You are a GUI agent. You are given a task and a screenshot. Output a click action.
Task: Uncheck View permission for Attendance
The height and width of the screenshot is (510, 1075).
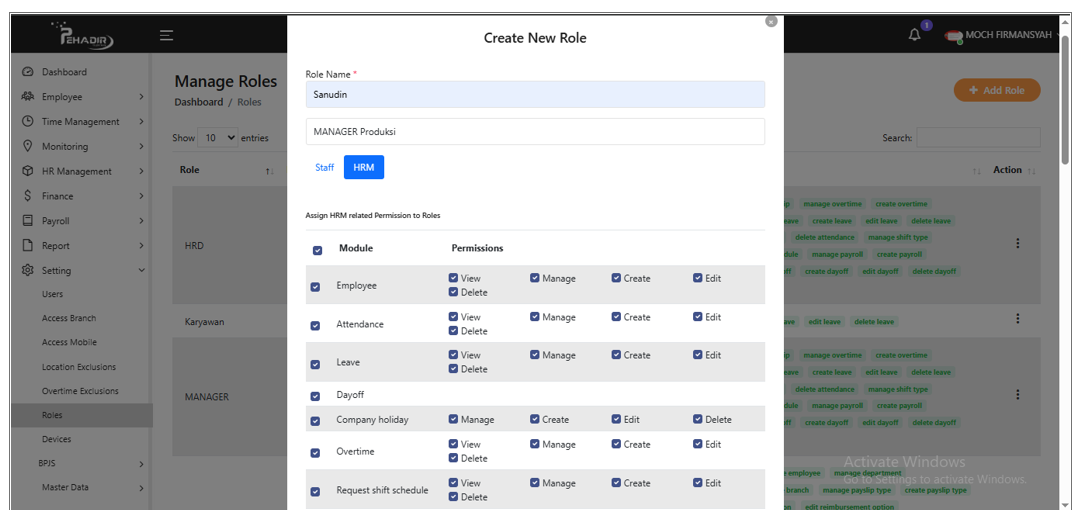[454, 317]
